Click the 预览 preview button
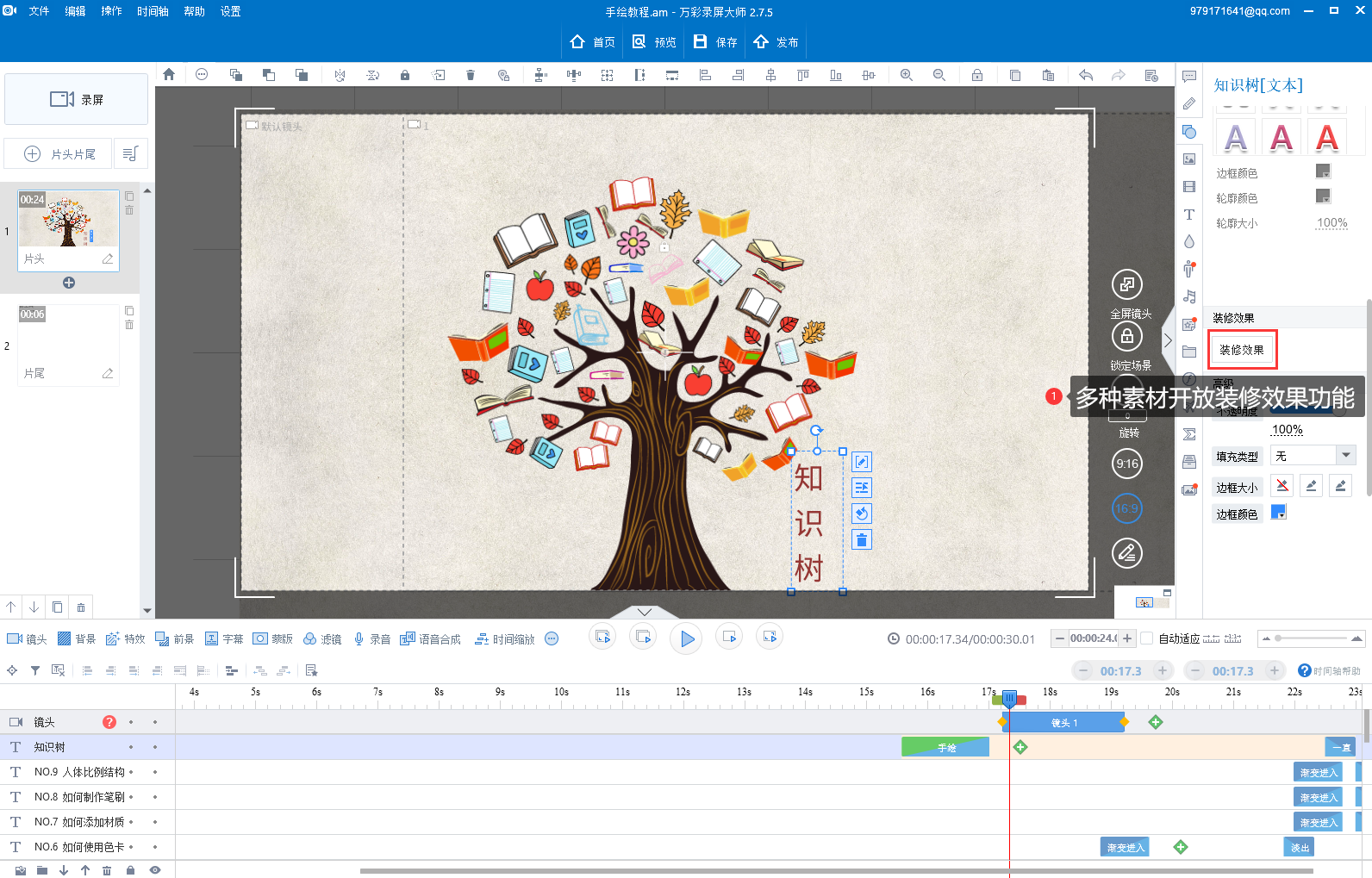Screen dimensions: 1372x878 (654, 41)
